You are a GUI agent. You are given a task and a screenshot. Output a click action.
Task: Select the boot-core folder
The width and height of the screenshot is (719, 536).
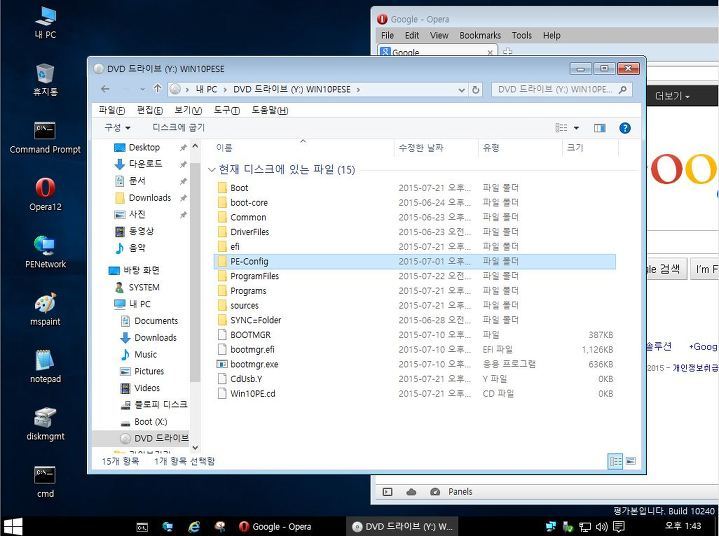pos(415,202)
